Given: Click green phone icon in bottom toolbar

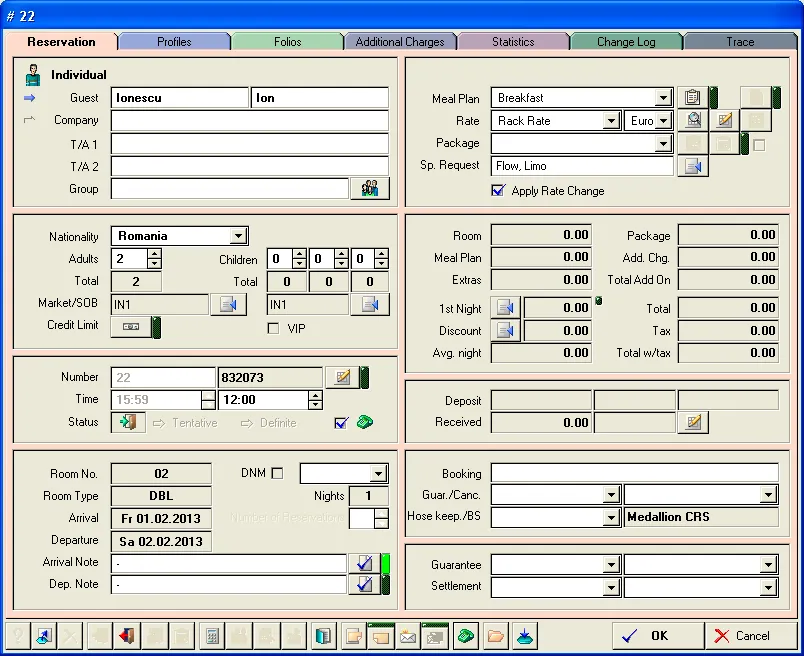Looking at the screenshot, I should [x=465, y=637].
